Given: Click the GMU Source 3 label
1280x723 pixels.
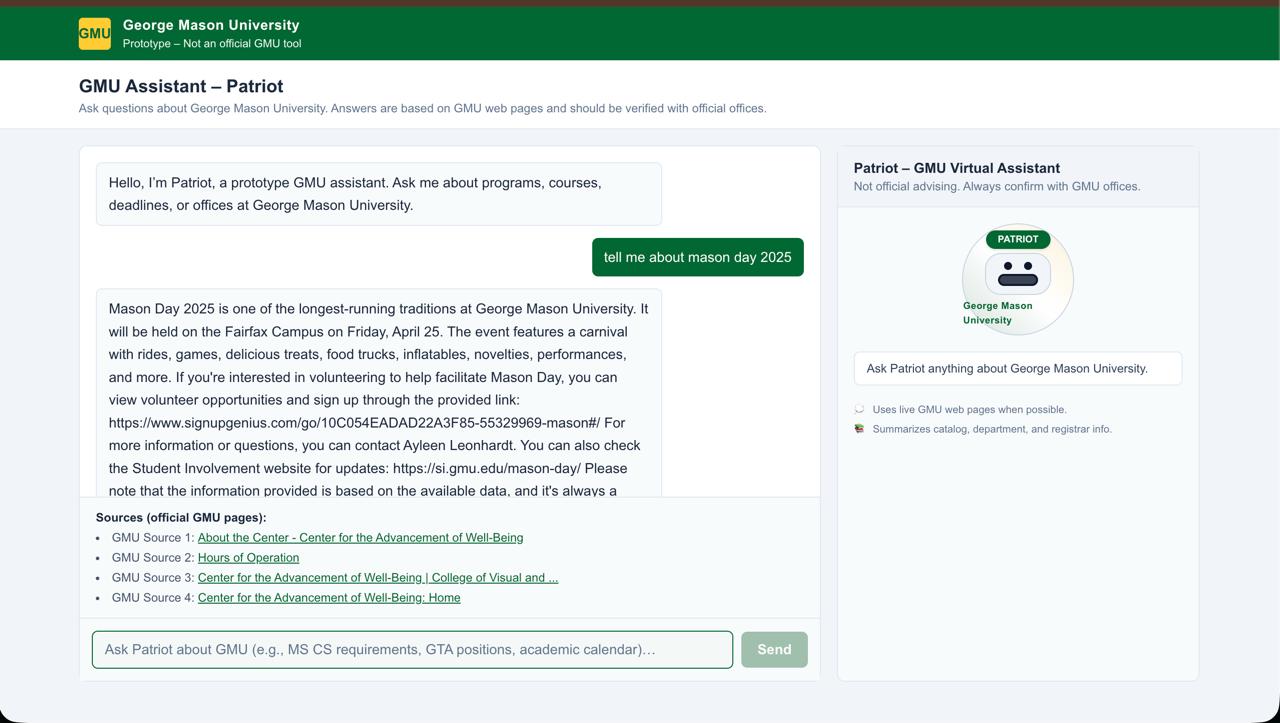Looking at the screenshot, I should pos(153,578).
